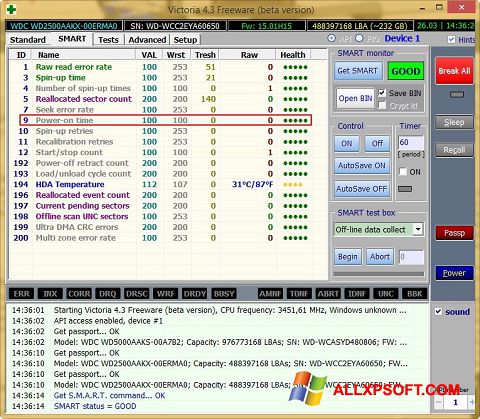Viewport: 480px width, 419px height.
Task: Select the API radio button
Action: pos(331,38)
